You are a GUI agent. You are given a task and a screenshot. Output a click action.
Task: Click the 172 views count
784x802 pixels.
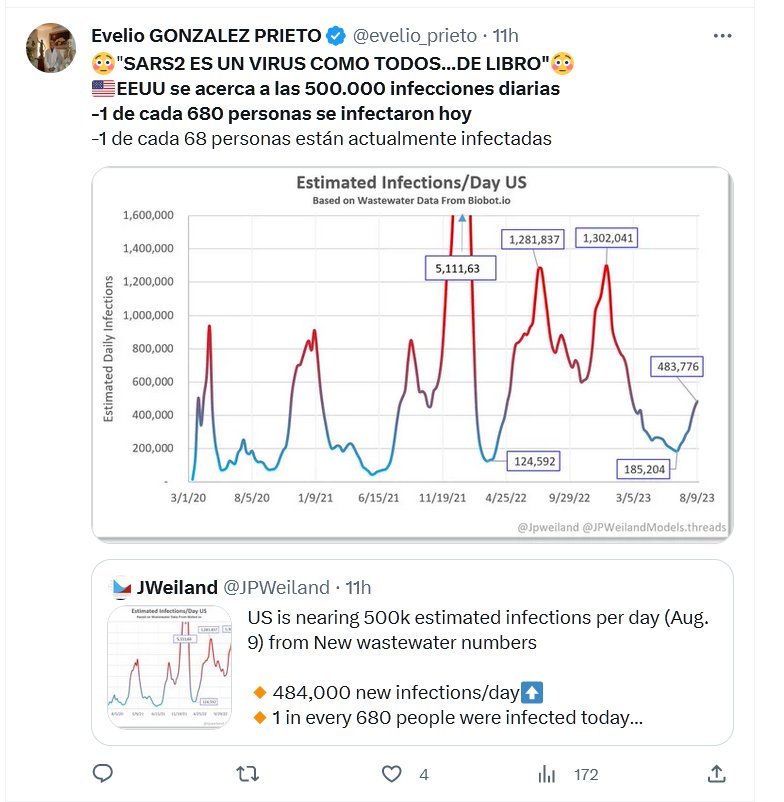[x=585, y=774]
